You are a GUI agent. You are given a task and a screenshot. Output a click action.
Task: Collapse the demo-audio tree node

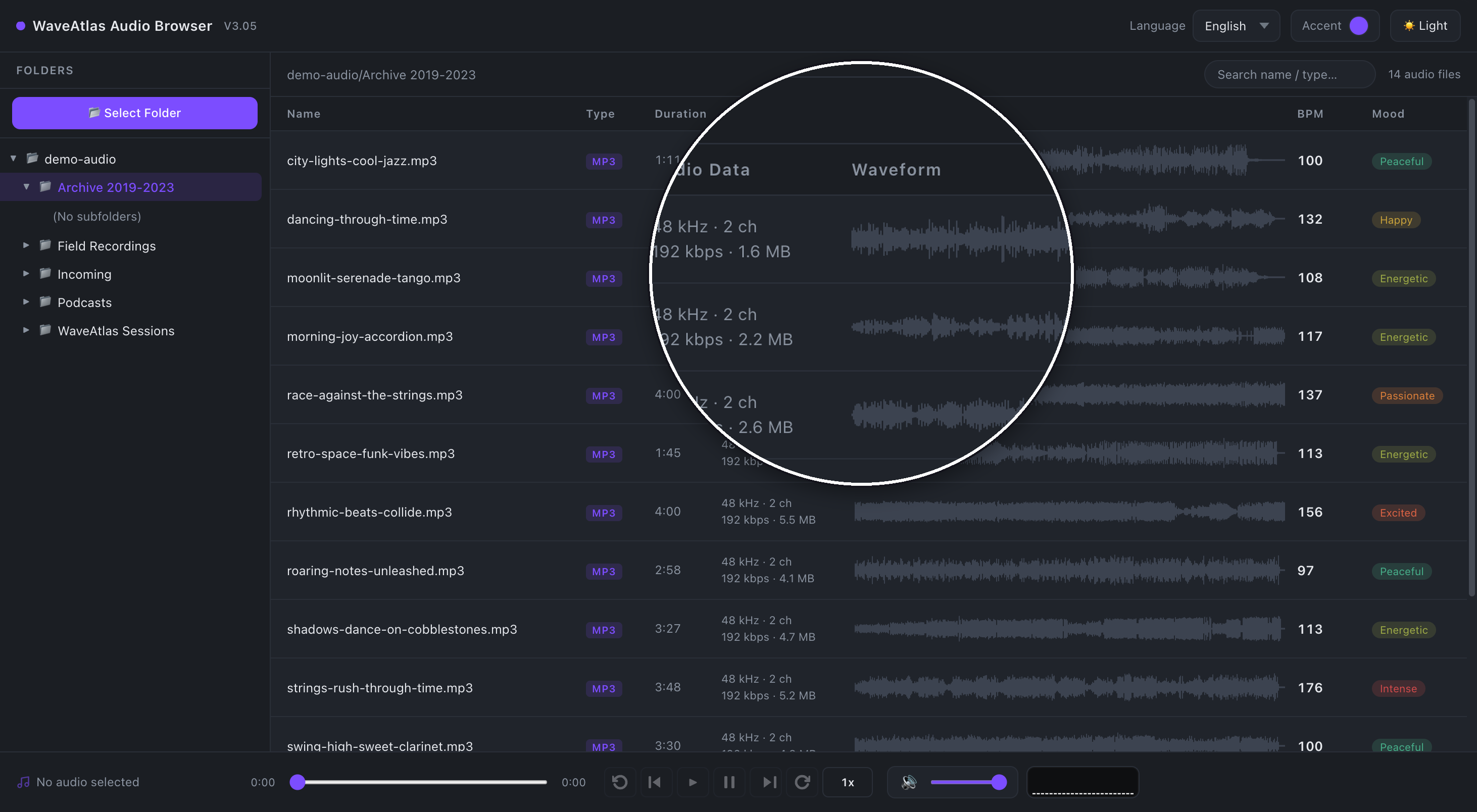point(13,159)
